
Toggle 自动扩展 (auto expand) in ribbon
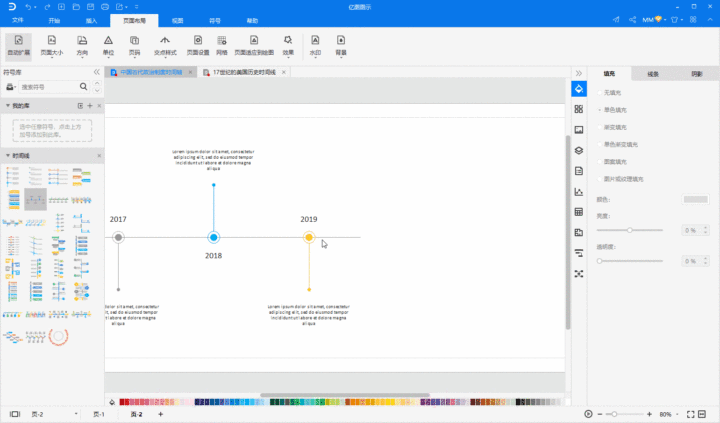pos(19,45)
